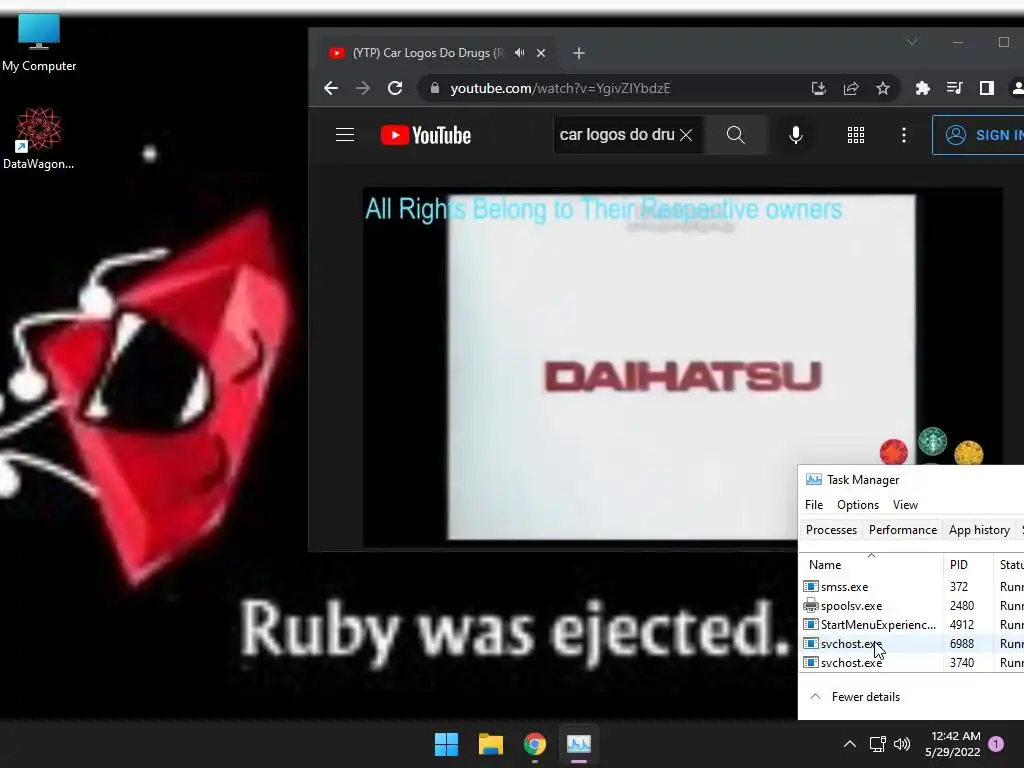1024x768 pixels.
Task: Select spoolsv.exe process row
Action: [x=912, y=605]
